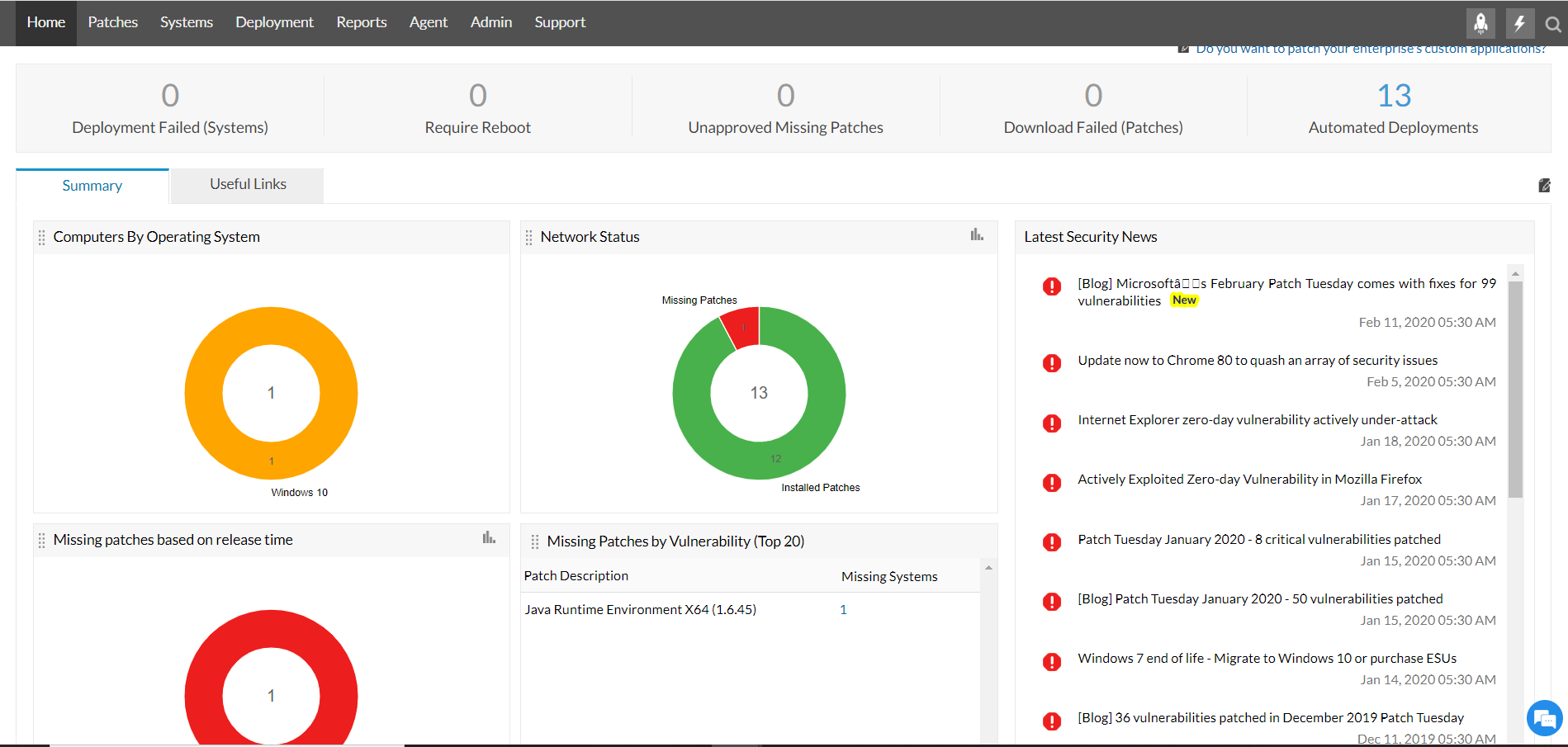
Task: Open the Chrome 80 update news article
Action: click(1258, 361)
